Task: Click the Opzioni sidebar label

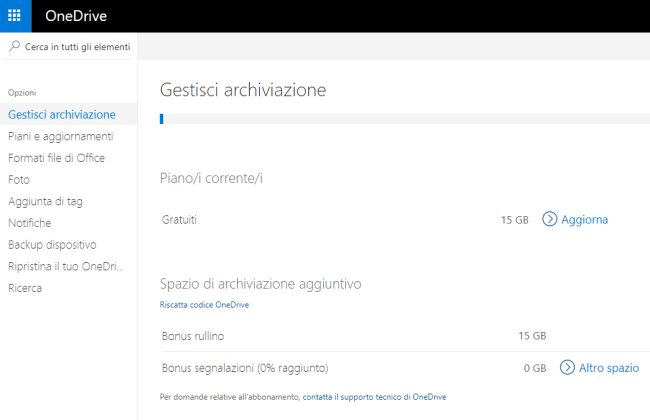Action: pos(22,92)
